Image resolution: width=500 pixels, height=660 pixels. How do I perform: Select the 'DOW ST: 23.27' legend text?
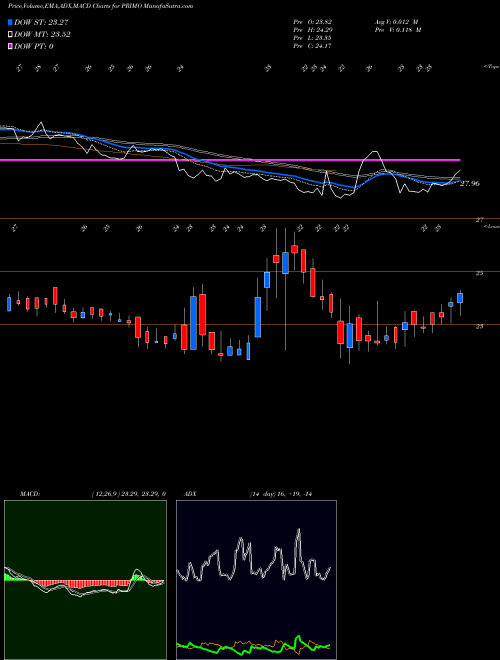pos(41,22)
